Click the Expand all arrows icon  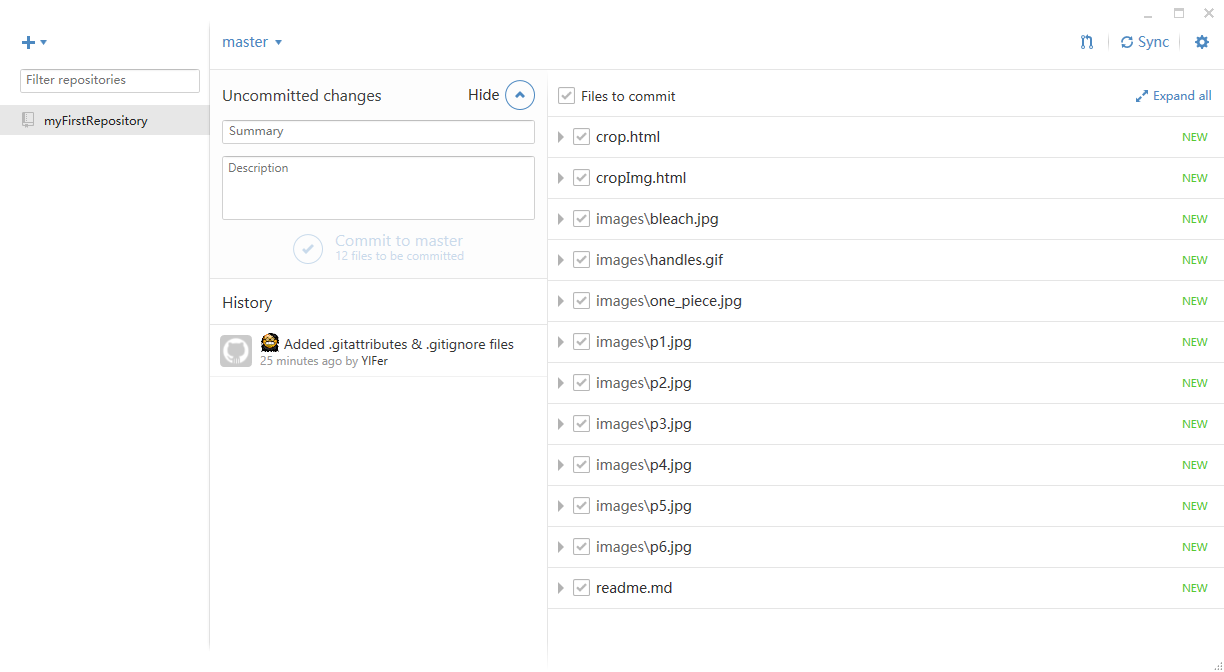[x=1142, y=96]
